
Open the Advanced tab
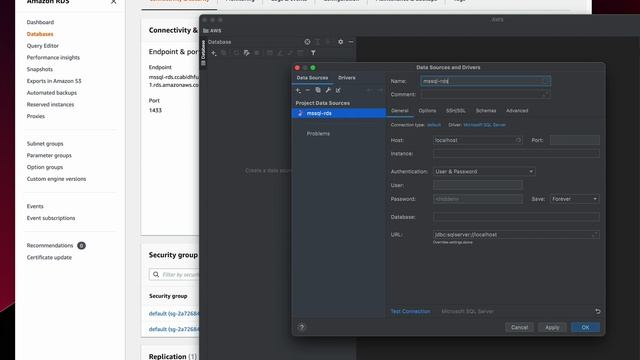coord(517,111)
